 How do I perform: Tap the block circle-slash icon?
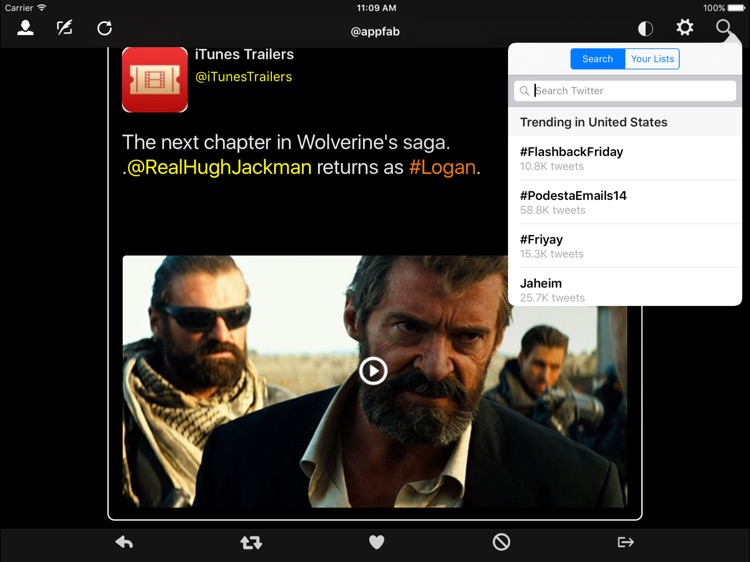tap(501, 542)
